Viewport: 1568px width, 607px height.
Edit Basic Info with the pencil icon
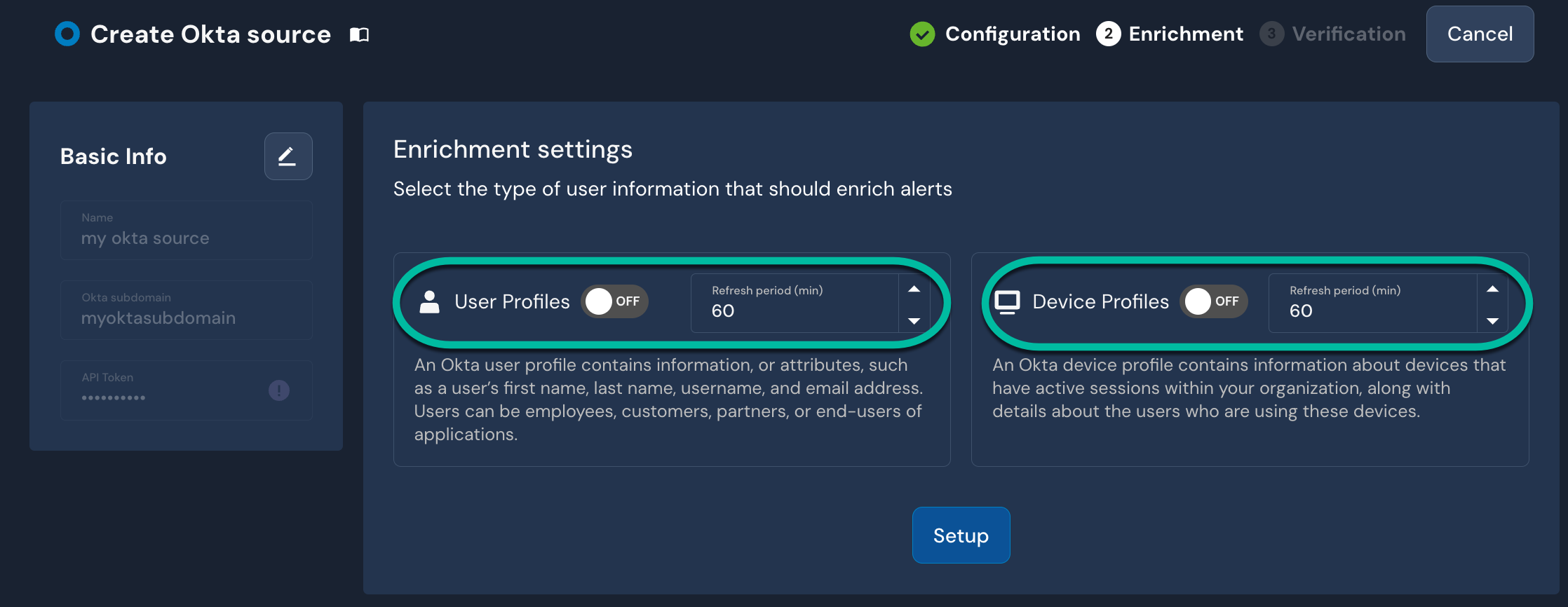coord(288,156)
